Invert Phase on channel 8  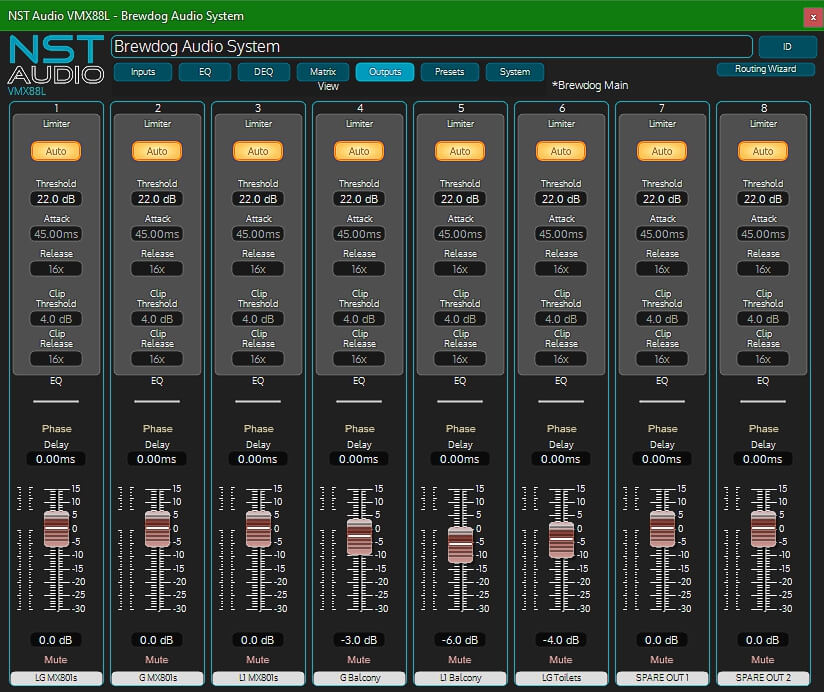click(763, 429)
